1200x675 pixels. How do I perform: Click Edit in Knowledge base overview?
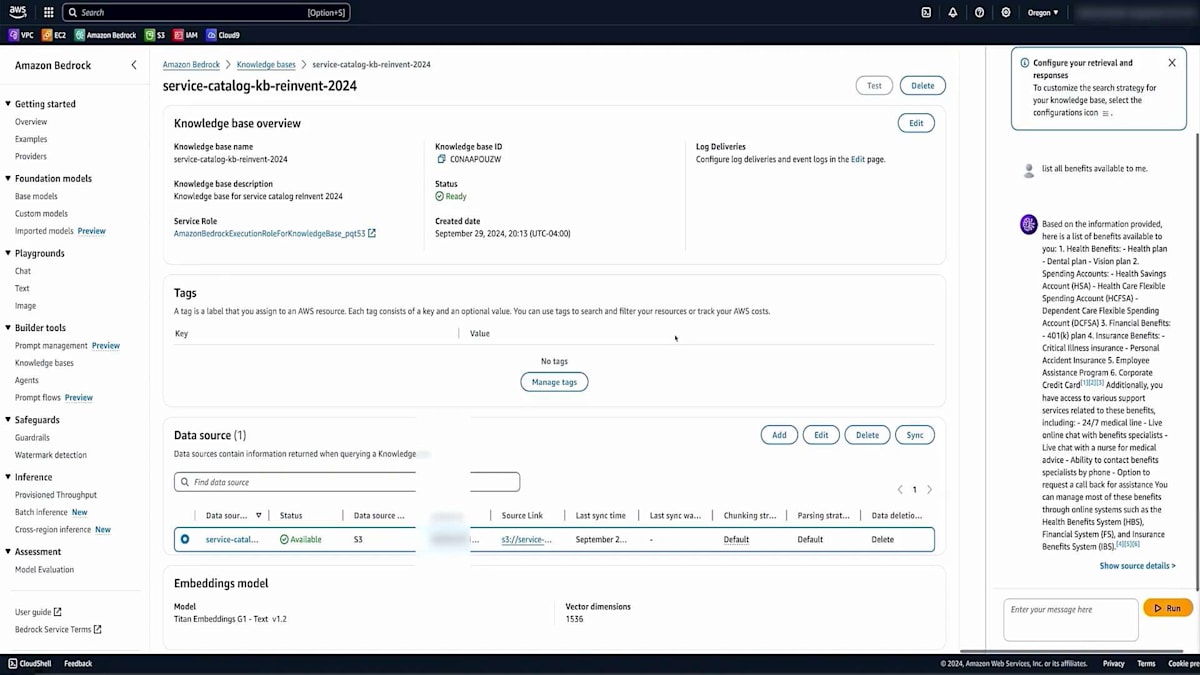coord(916,123)
